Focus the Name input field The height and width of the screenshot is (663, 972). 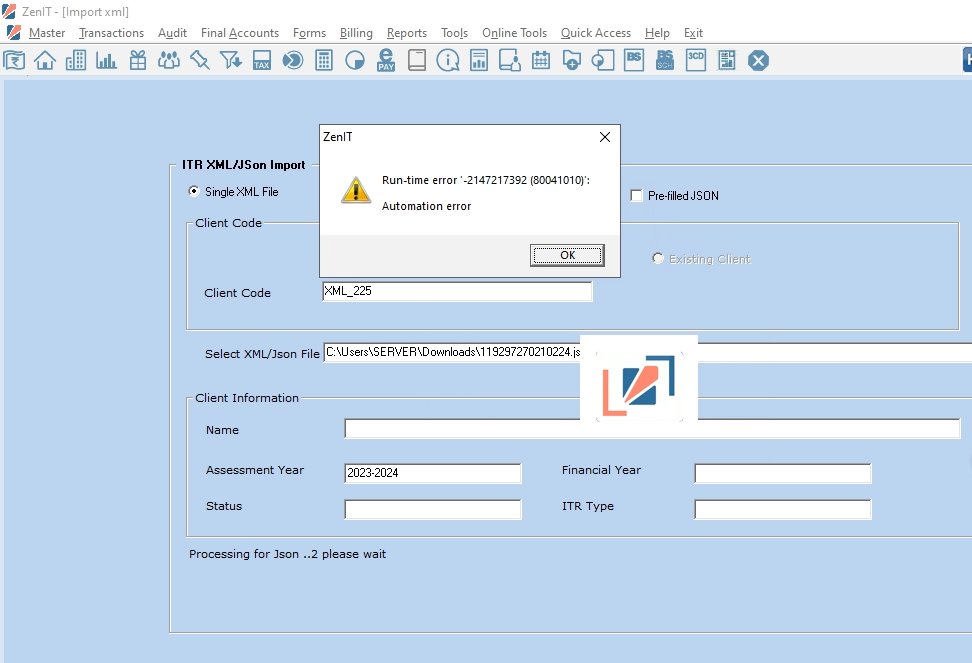(x=652, y=429)
